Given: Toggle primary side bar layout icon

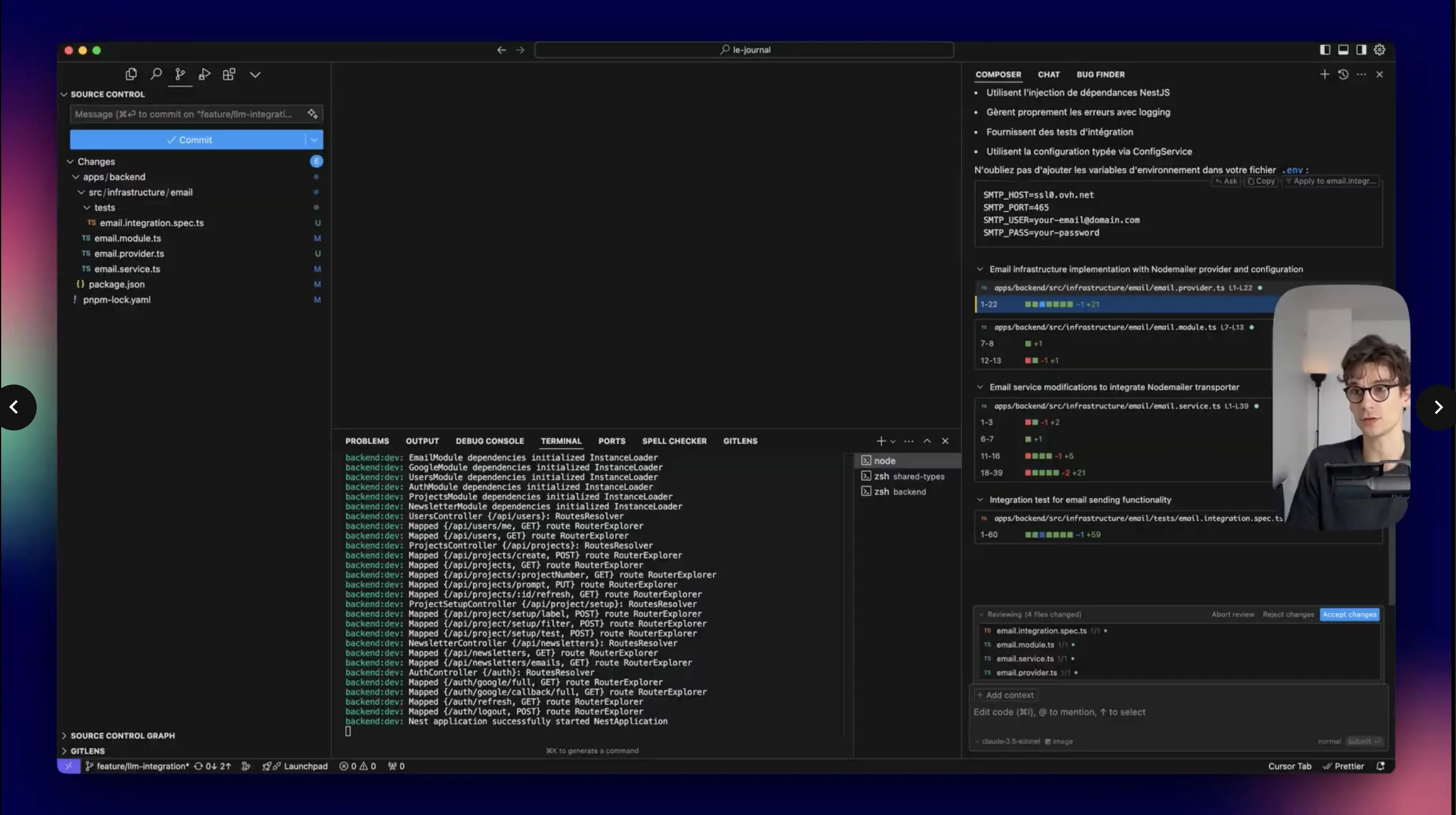Looking at the screenshot, I should point(1325,50).
